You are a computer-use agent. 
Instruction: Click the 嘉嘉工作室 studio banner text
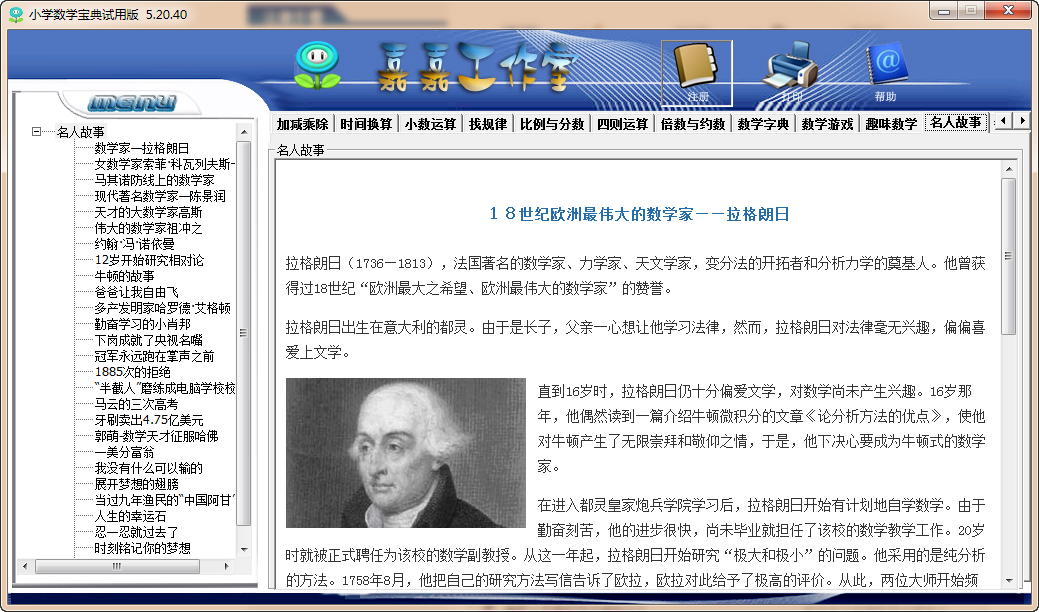click(477, 66)
